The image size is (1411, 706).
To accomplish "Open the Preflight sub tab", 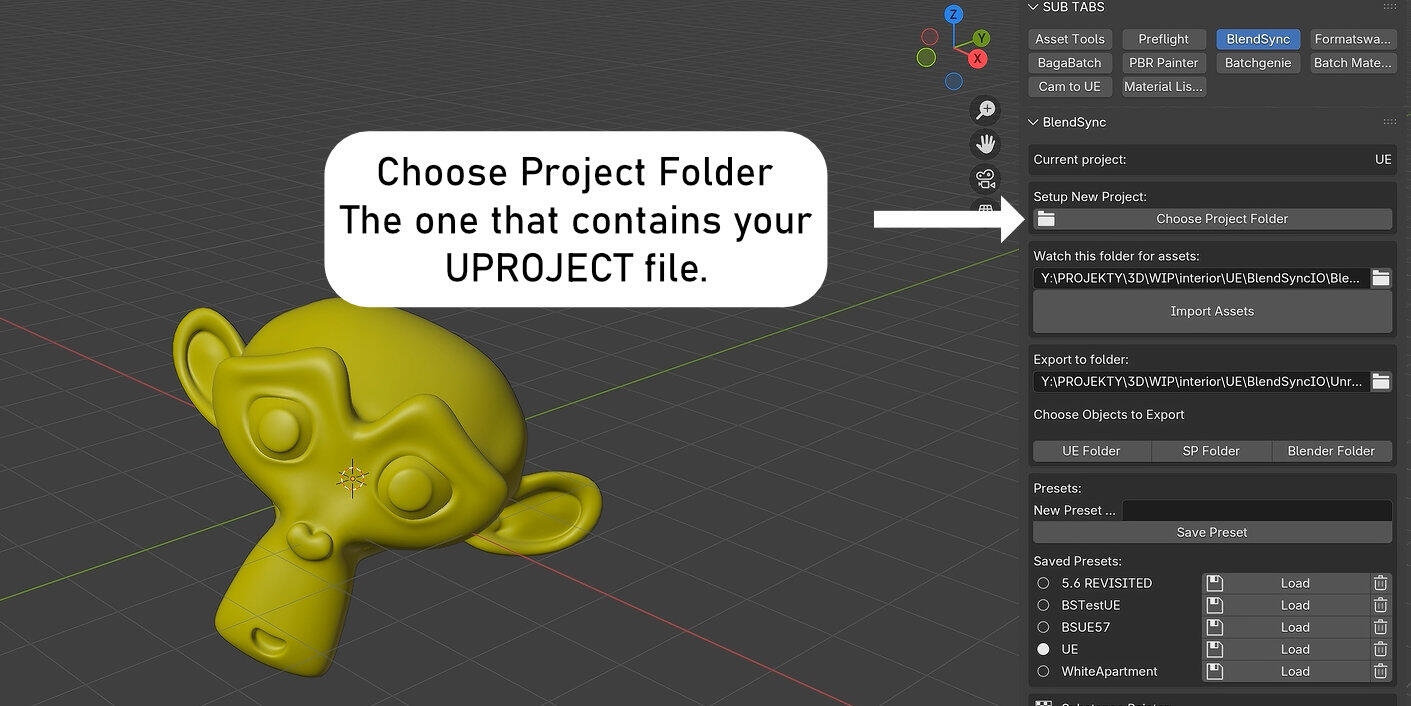I will click(x=1163, y=39).
